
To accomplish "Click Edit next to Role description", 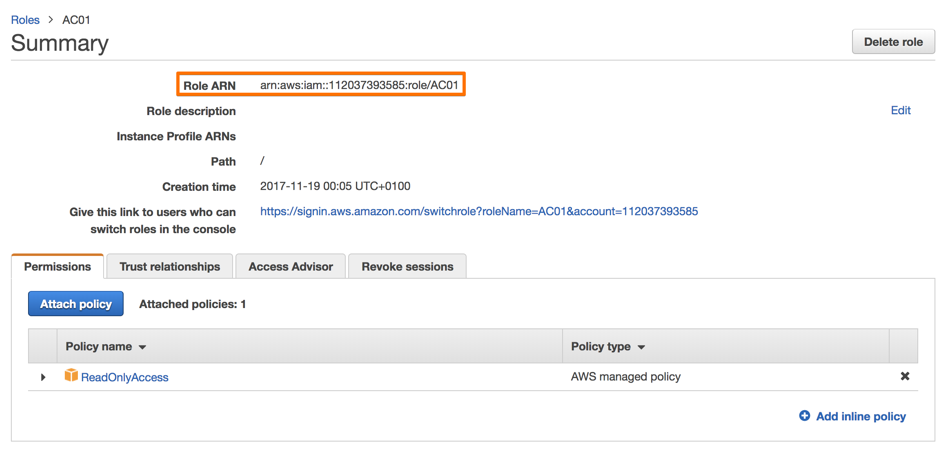I will [x=900, y=111].
